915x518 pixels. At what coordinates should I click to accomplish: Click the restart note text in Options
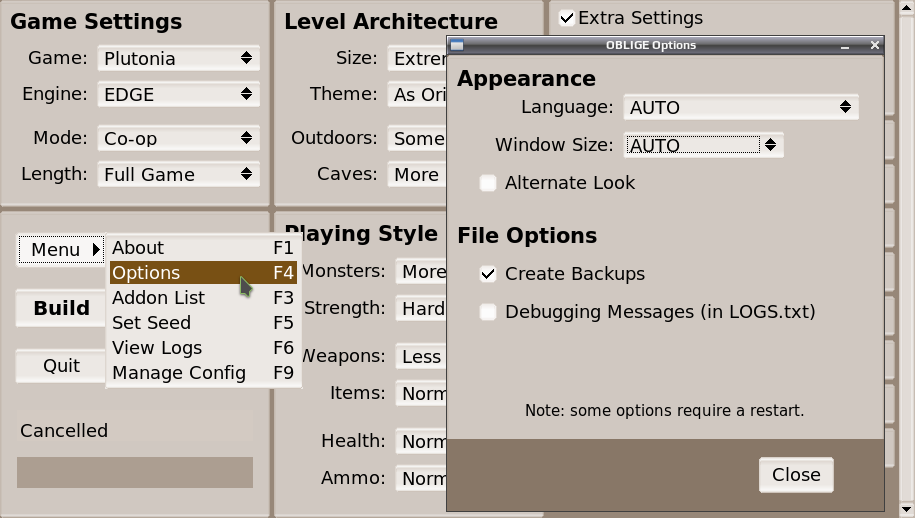664,411
